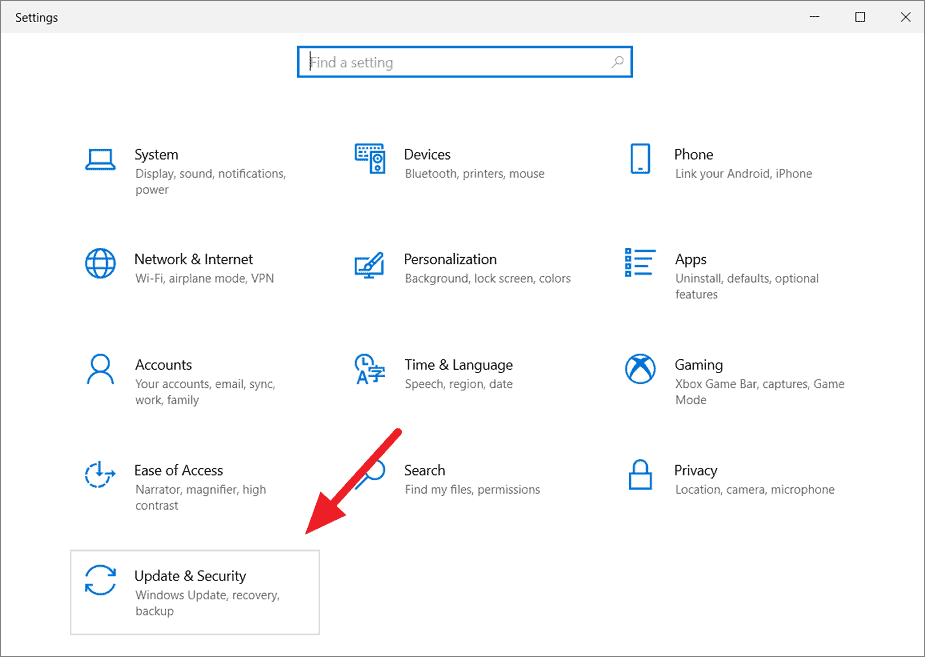Open the Ease of Access icon
This screenshot has width=925, height=657.
tap(100, 474)
